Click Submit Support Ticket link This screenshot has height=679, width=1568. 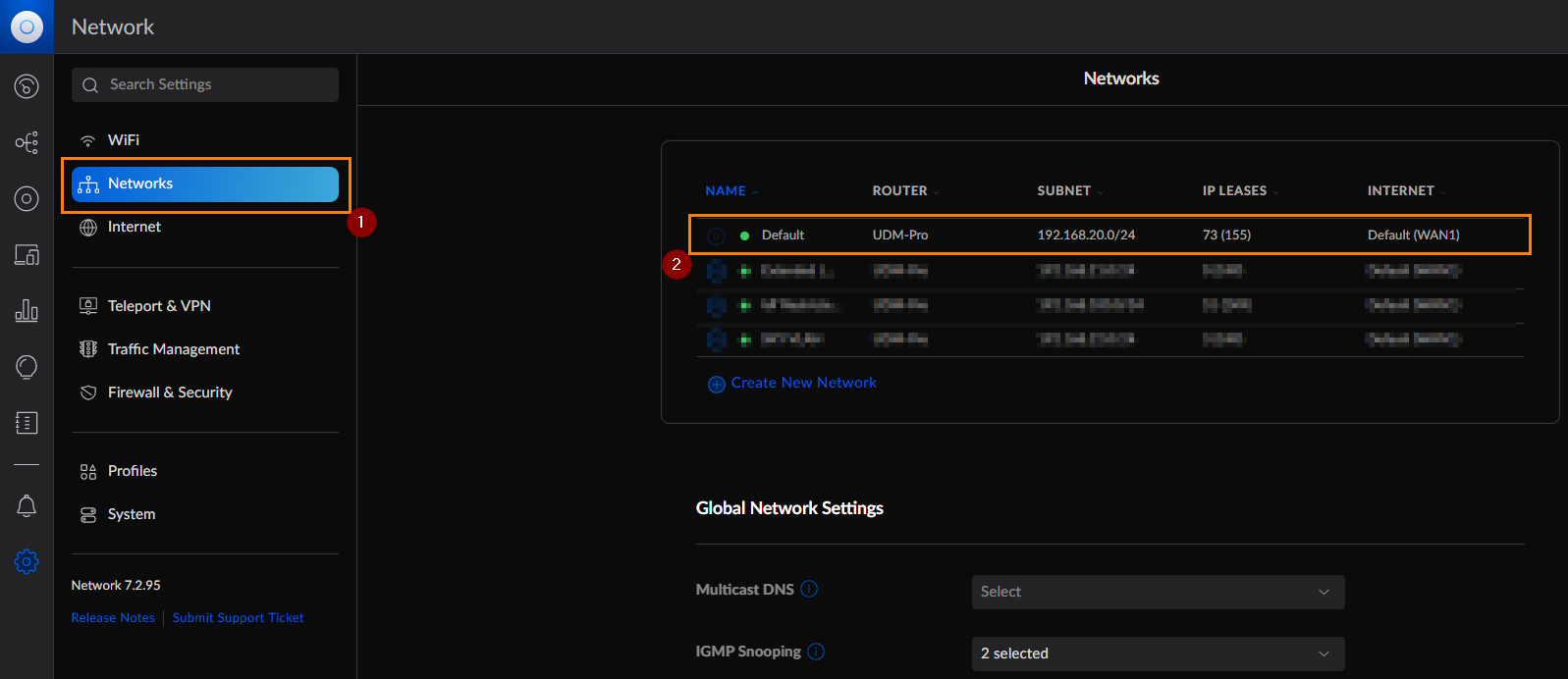tap(238, 617)
